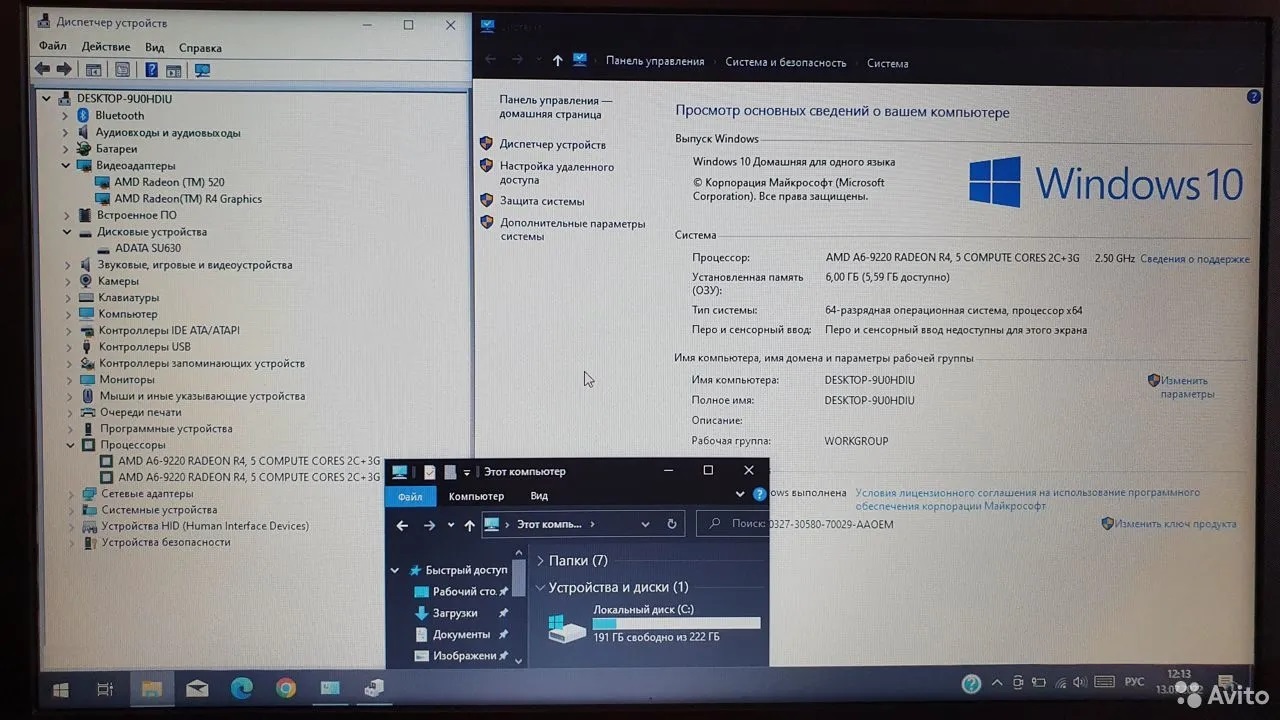This screenshot has height=720, width=1280.
Task: Open Документы in Explorer sidebar
Action: coord(461,635)
